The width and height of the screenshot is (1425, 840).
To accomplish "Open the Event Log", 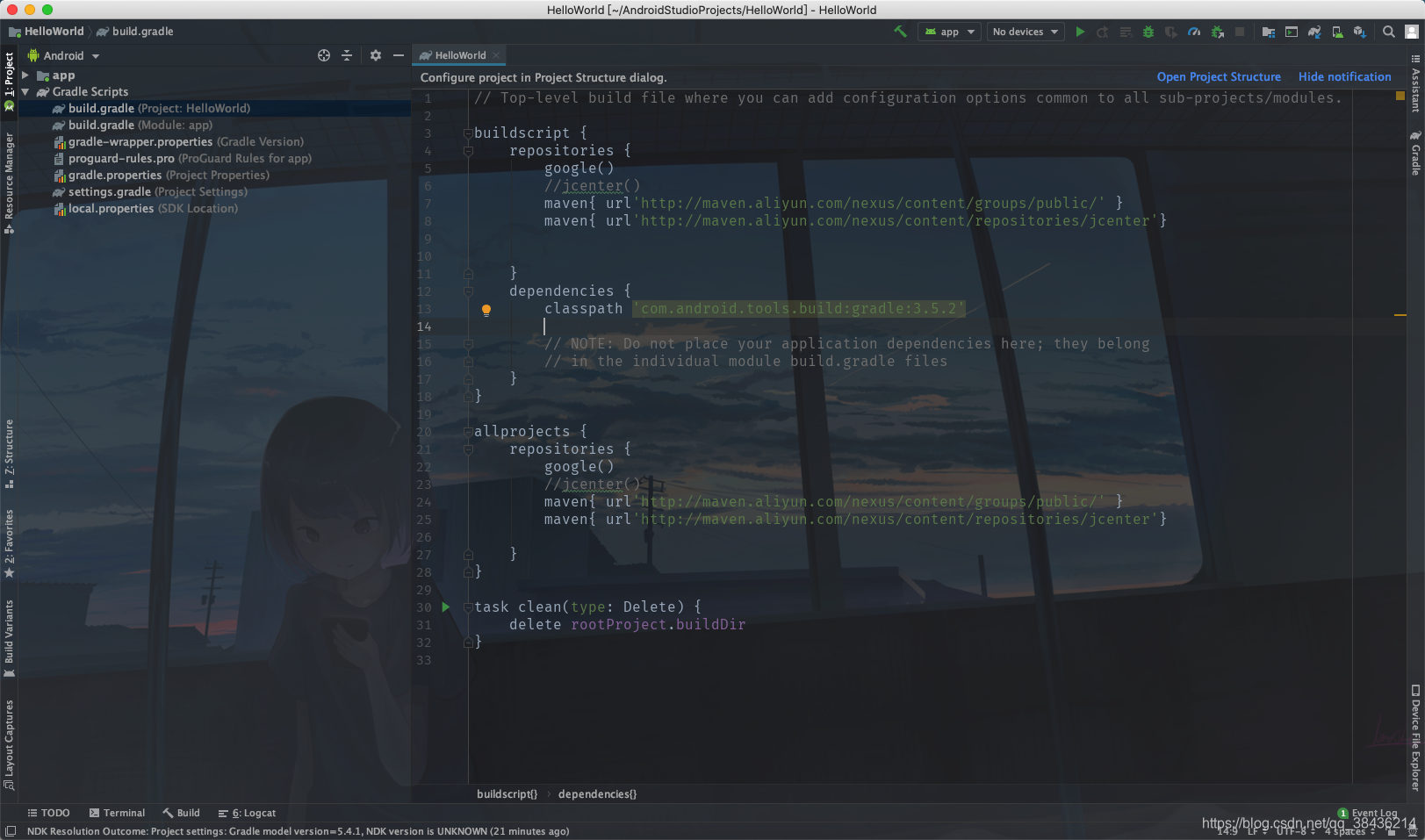I will click(x=1367, y=813).
